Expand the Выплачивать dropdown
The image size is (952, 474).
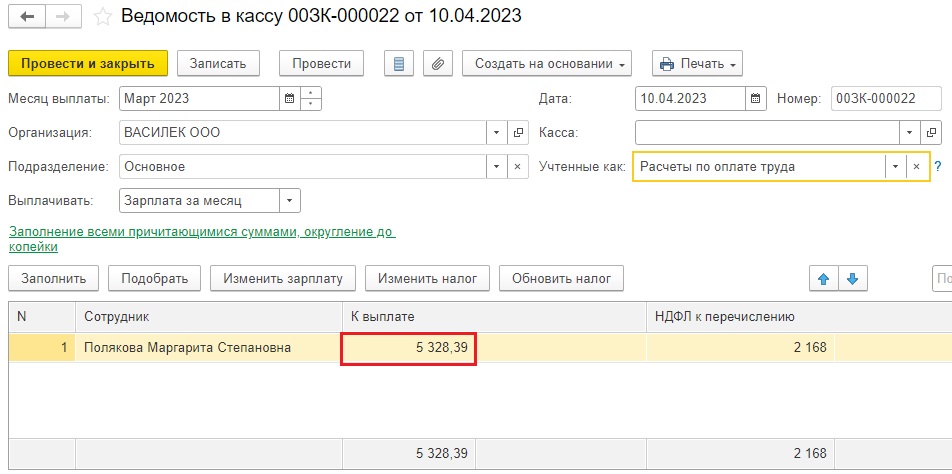tap(290, 201)
